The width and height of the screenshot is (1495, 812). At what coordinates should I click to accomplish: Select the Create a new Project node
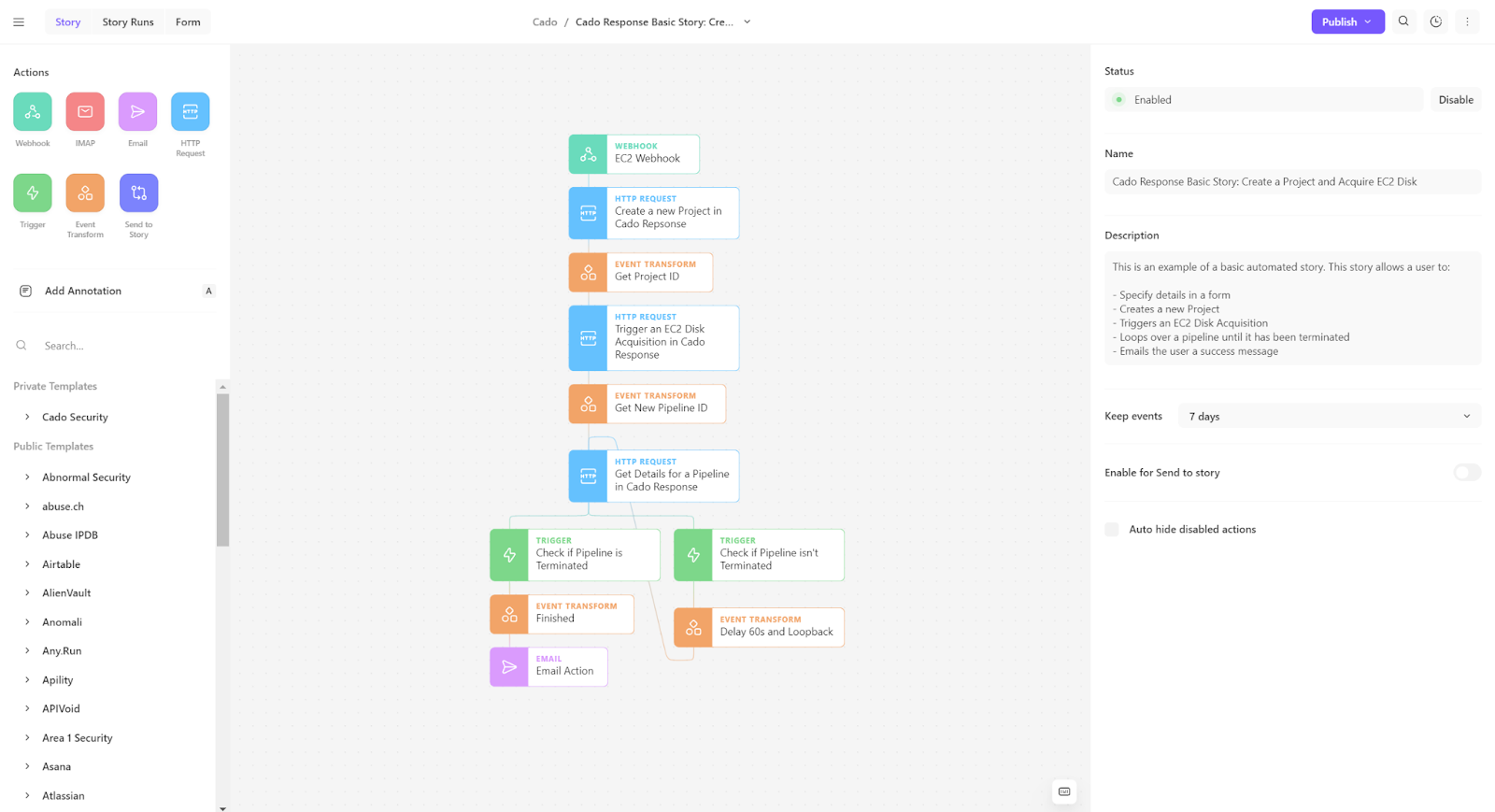point(654,213)
